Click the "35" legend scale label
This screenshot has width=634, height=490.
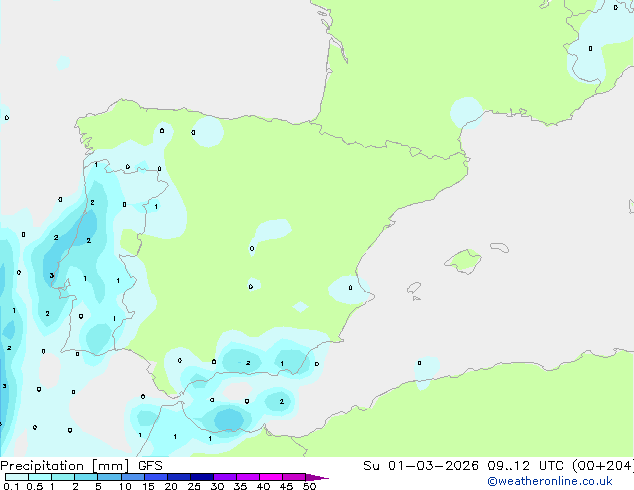click(240, 486)
